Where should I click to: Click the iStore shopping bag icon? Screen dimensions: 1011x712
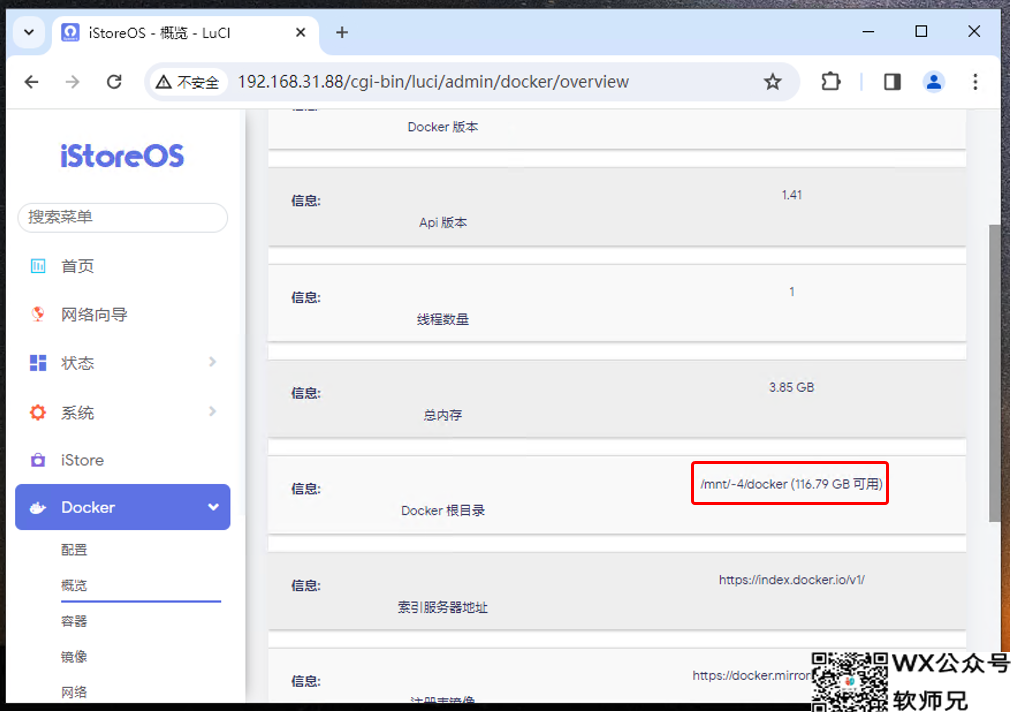(38, 460)
